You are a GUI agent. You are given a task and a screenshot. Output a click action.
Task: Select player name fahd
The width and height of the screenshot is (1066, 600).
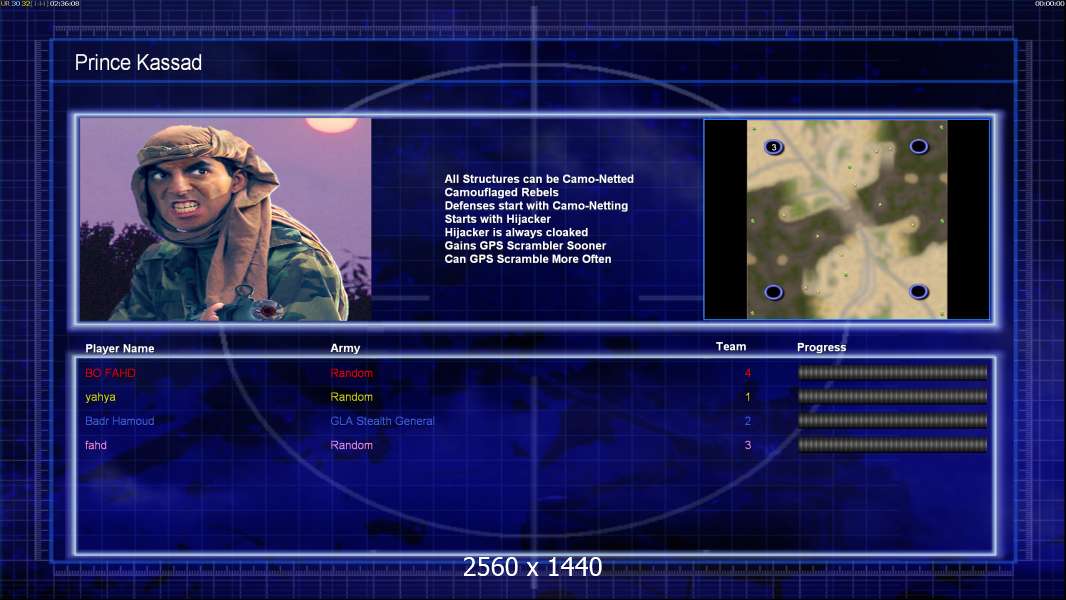click(96, 445)
